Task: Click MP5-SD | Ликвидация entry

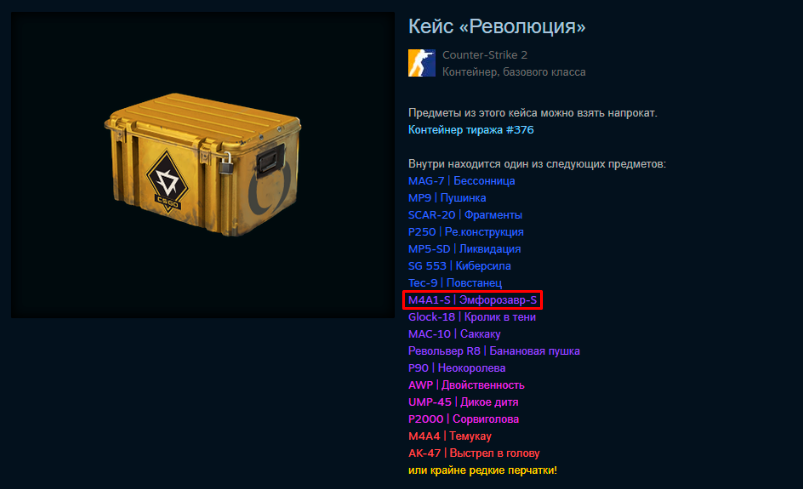Action: click(x=464, y=249)
